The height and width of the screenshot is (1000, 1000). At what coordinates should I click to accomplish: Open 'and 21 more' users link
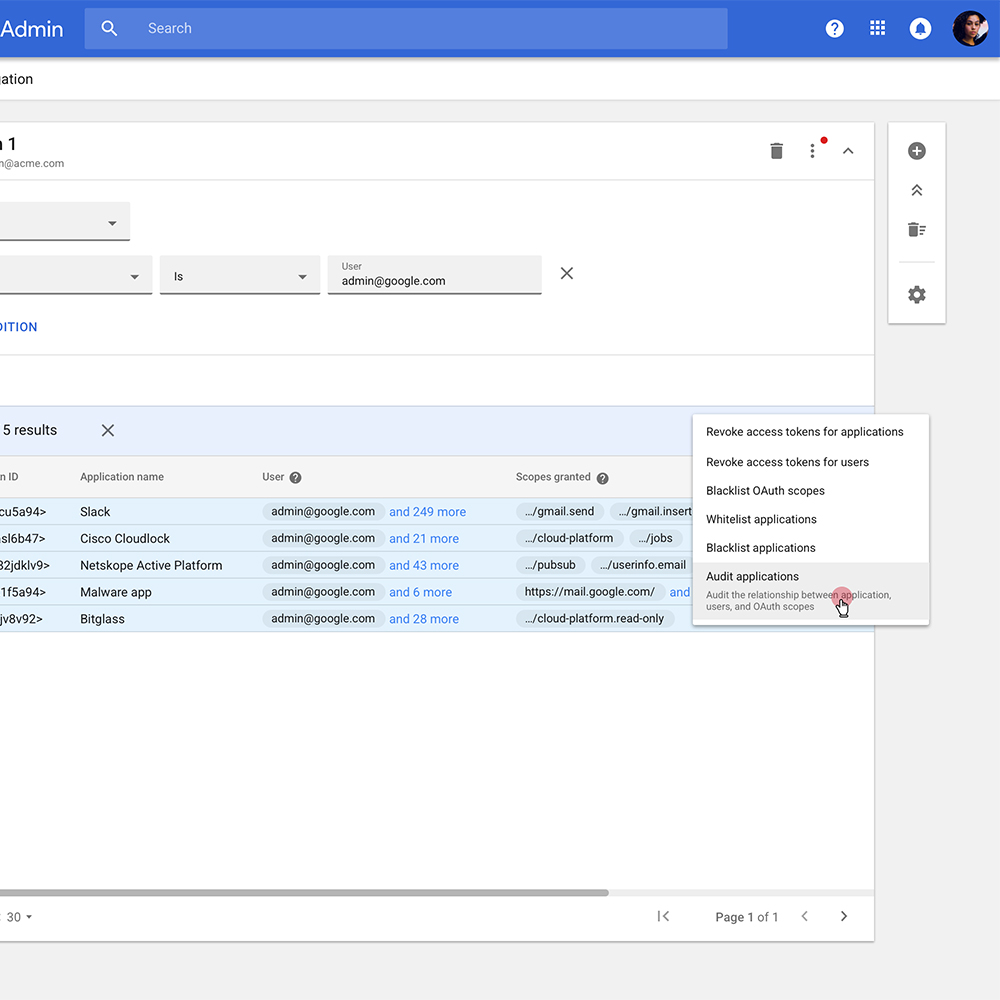[x=424, y=538]
